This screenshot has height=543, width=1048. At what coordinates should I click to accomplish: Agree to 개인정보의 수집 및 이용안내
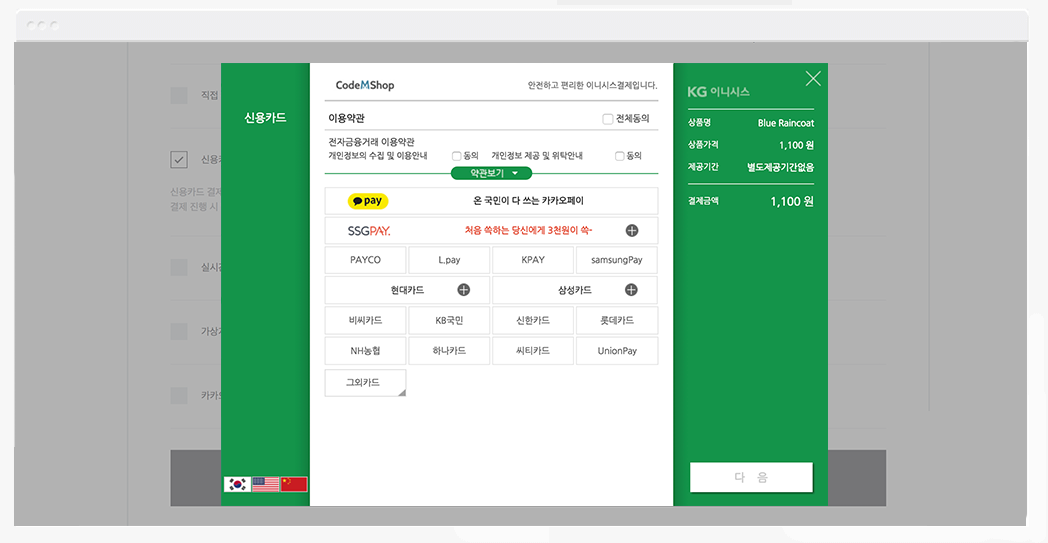coord(456,156)
